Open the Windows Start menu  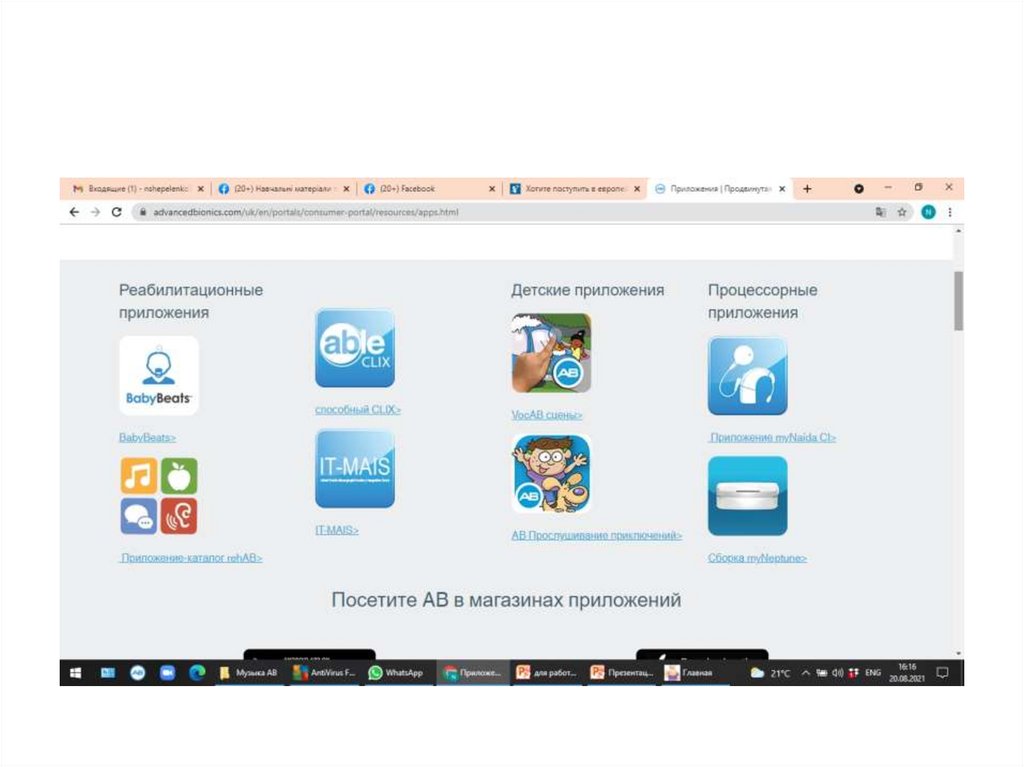pos(76,673)
